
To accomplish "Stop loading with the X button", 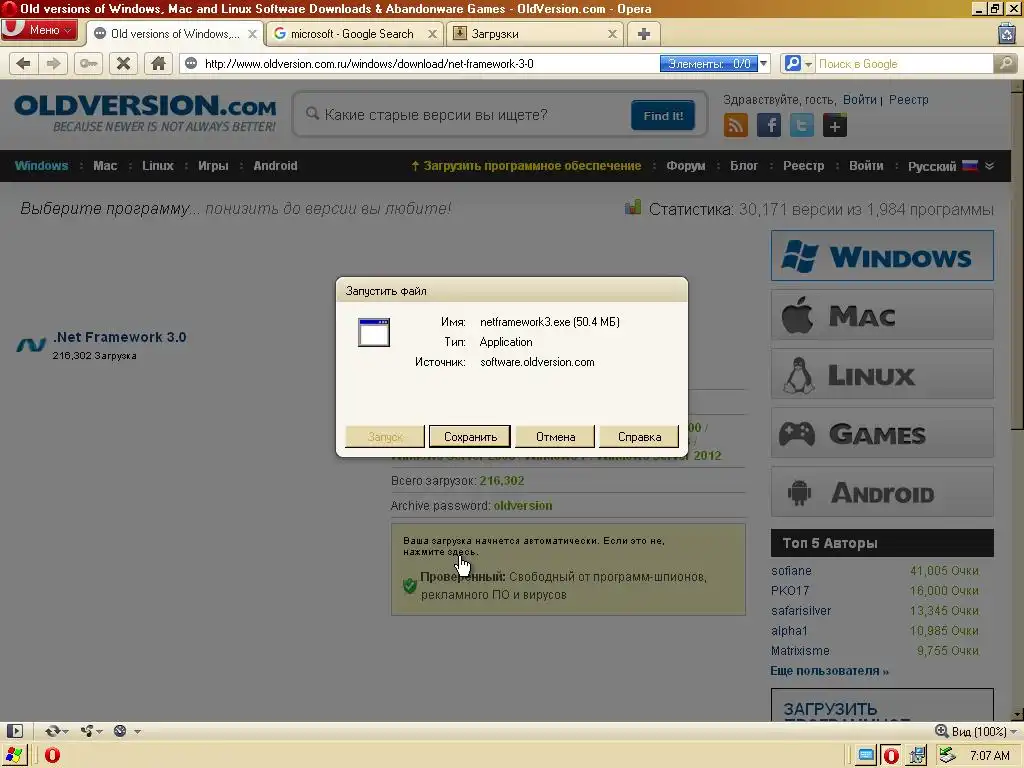I will coord(123,64).
